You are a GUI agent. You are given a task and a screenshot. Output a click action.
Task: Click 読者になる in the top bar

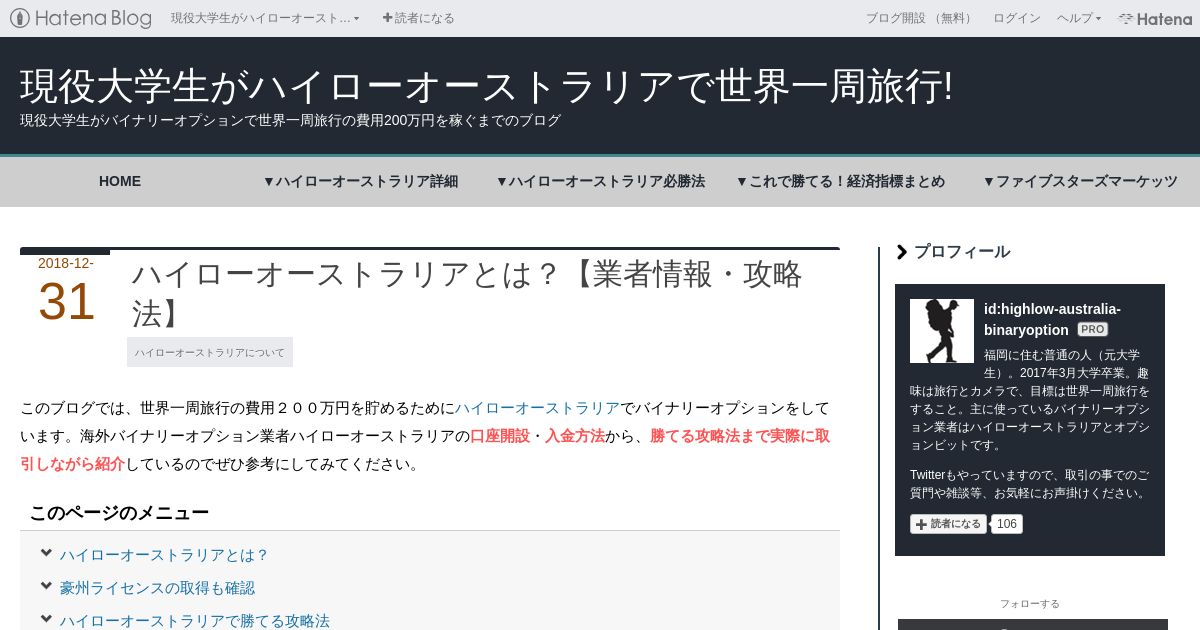click(x=418, y=18)
